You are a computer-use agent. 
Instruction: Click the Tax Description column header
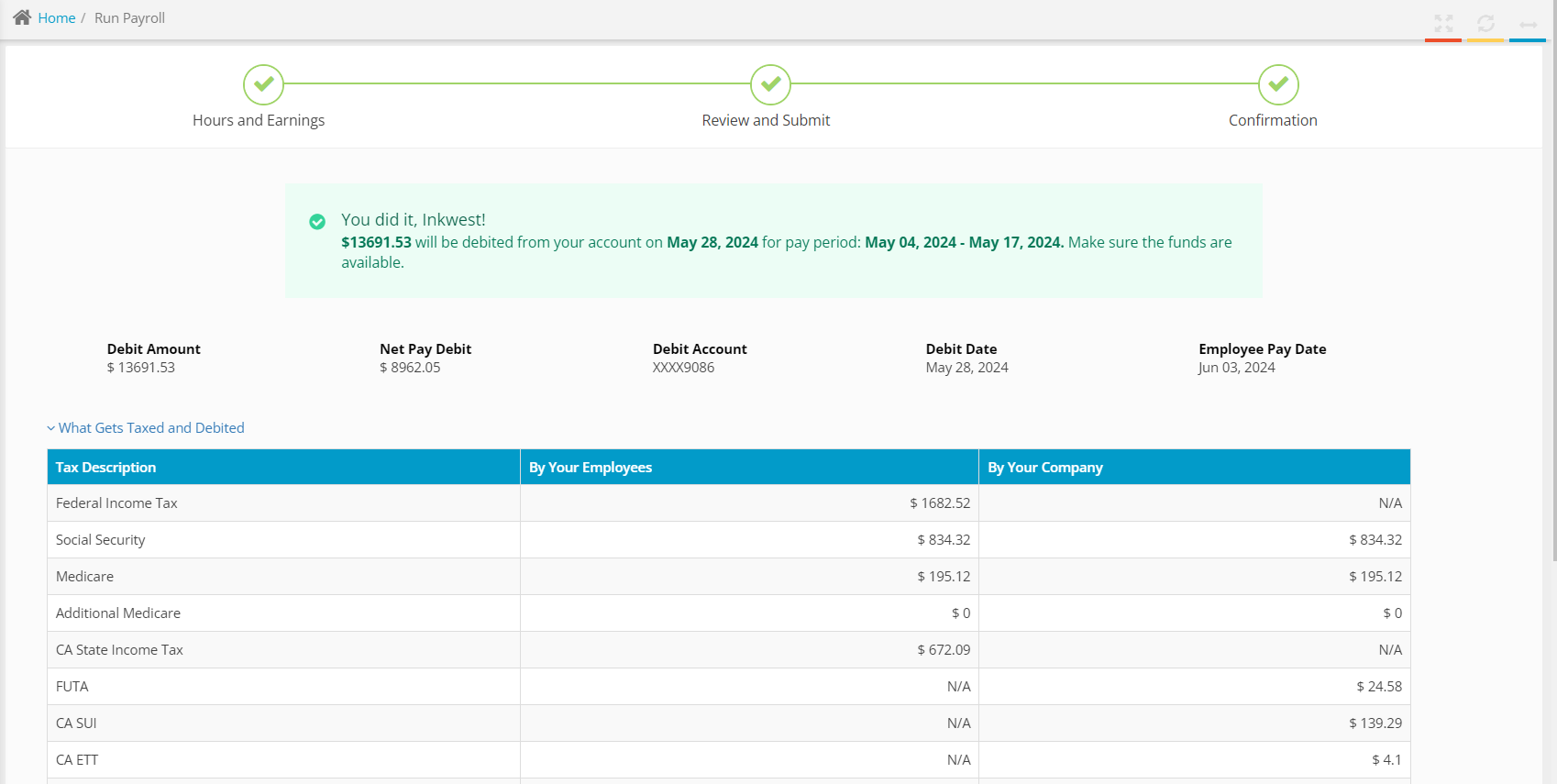pos(105,468)
